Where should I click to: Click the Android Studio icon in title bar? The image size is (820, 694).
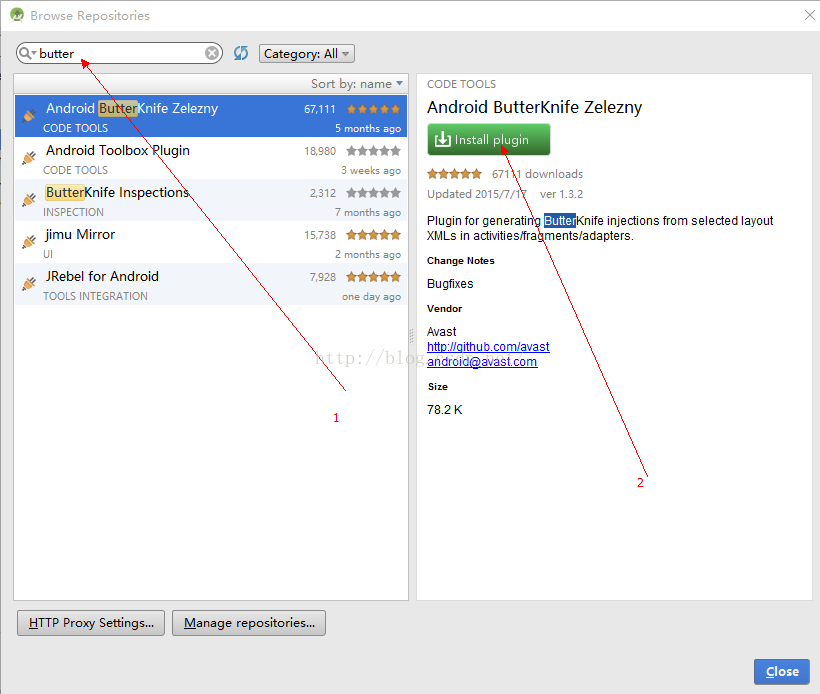17,15
